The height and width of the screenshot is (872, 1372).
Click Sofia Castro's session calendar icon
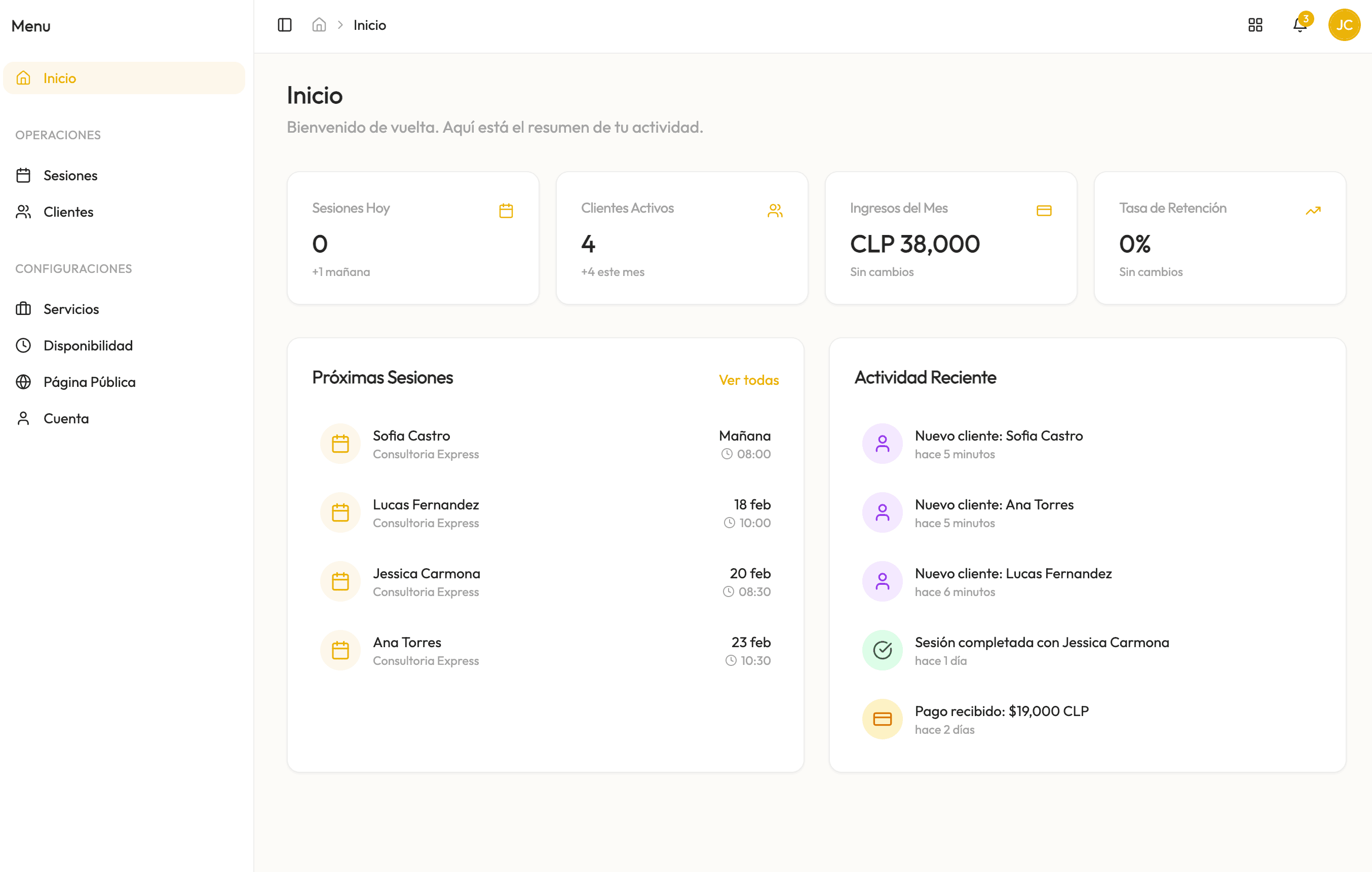click(340, 443)
